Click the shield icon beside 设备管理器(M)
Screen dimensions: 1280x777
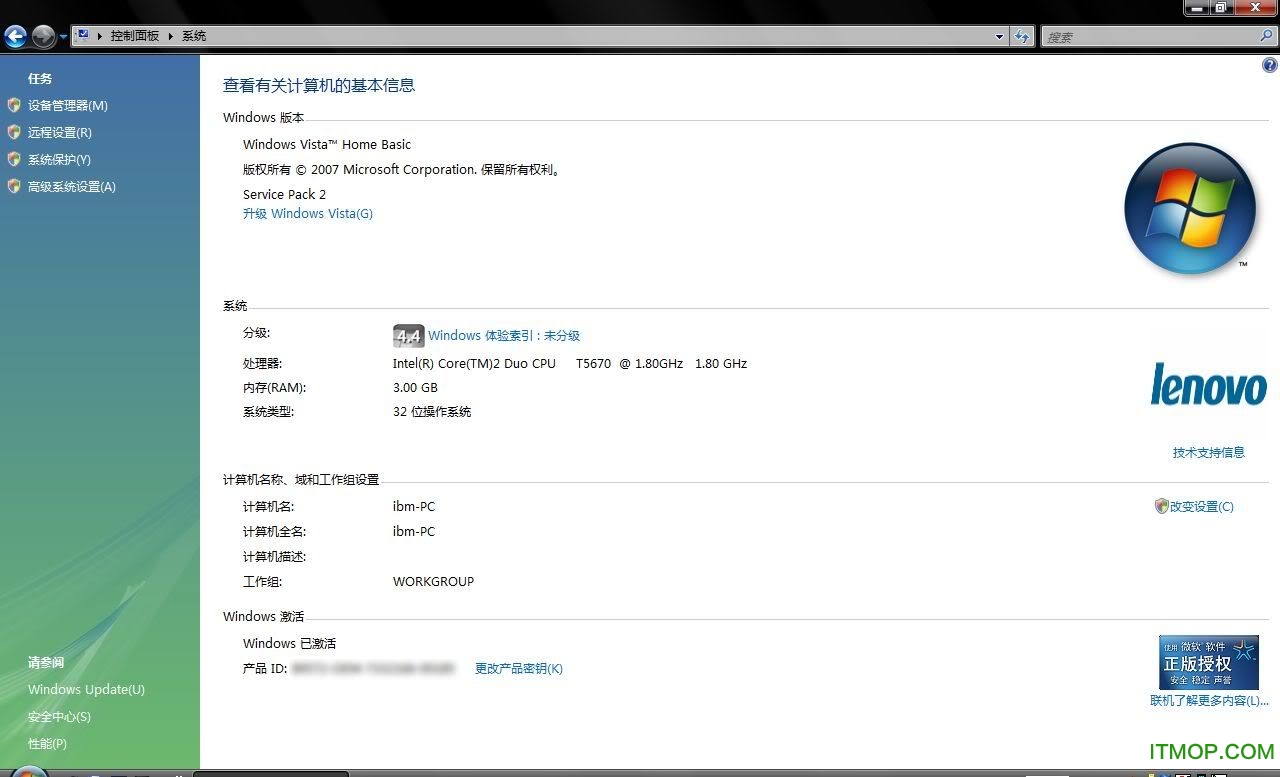click(x=14, y=105)
